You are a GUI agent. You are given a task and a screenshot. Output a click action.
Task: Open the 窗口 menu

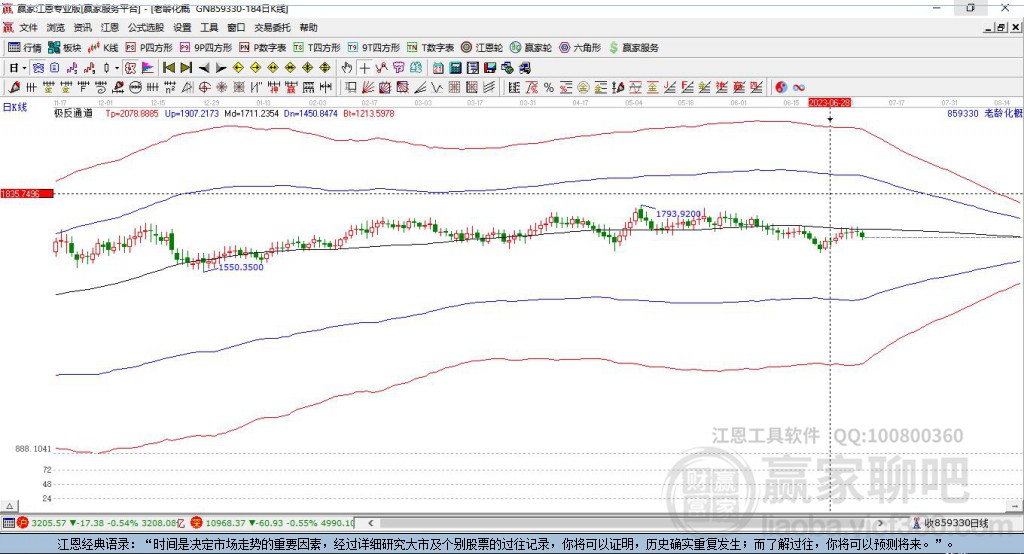coord(236,27)
